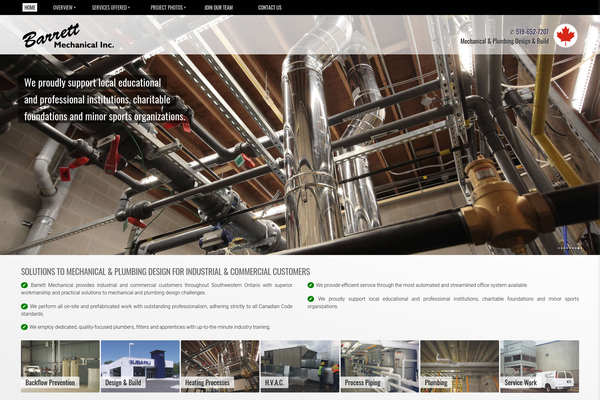Open the H.V.A.C. service thumbnail
The height and width of the screenshot is (400, 600).
click(300, 366)
